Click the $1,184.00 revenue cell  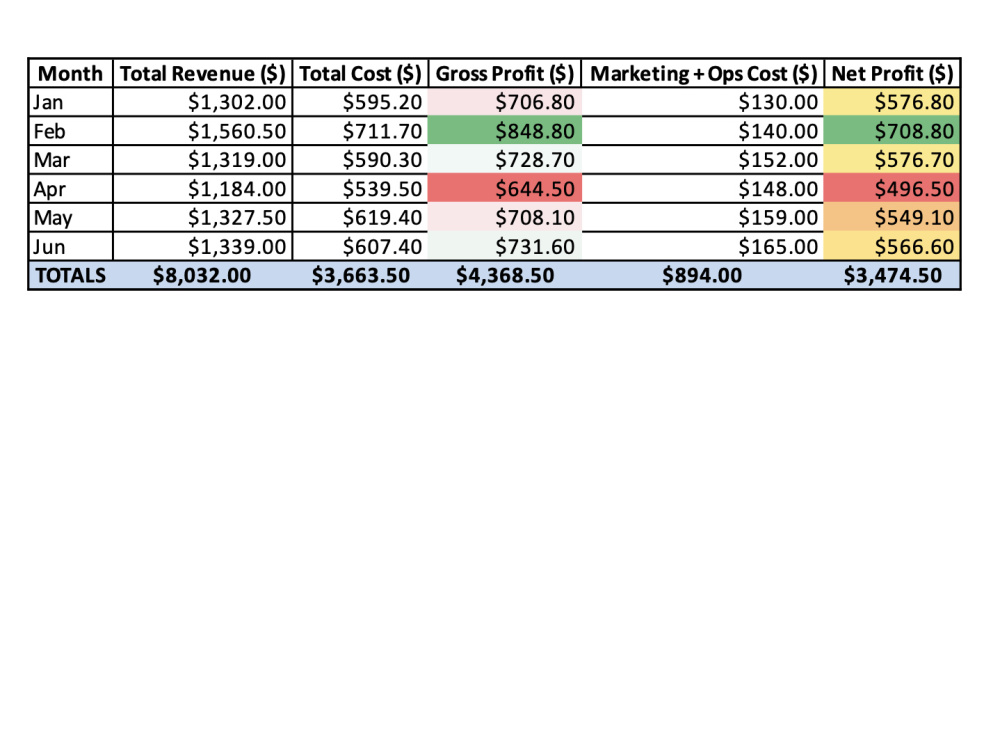(x=203, y=189)
